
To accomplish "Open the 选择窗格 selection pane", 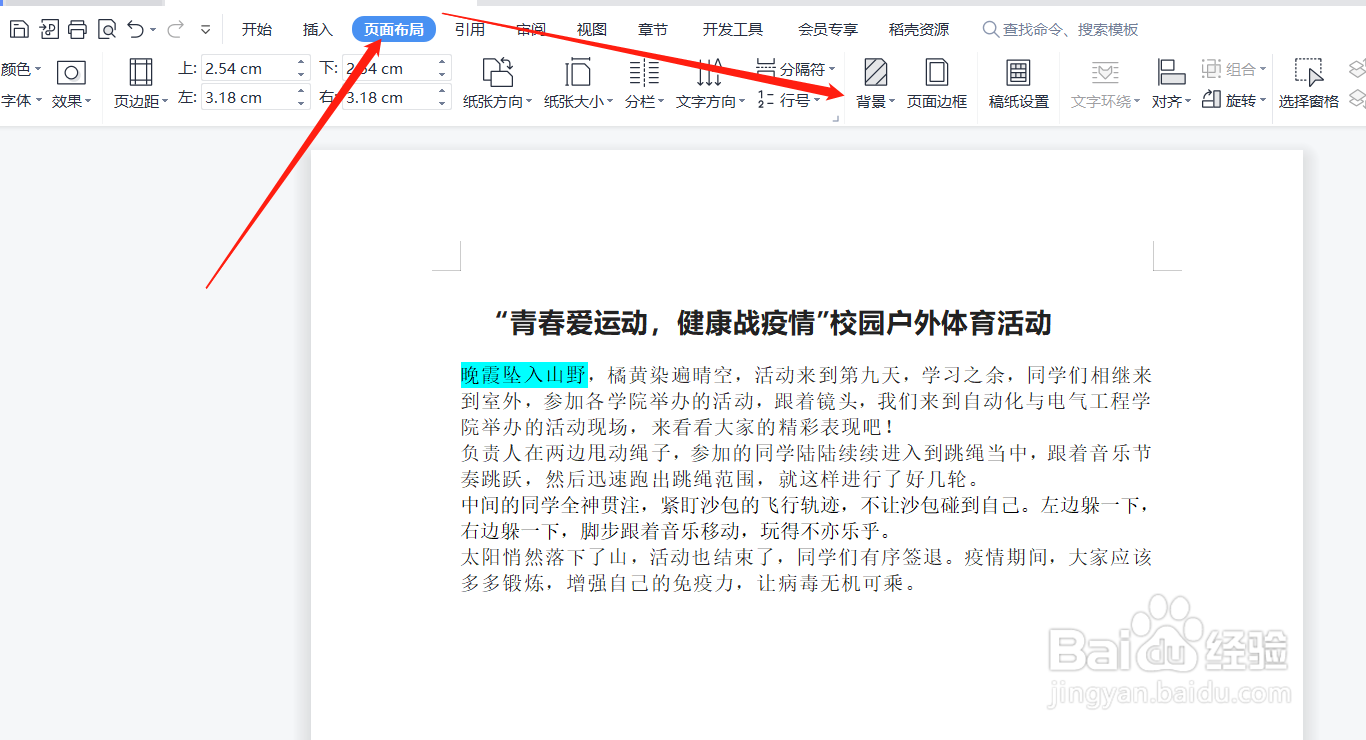I will pos(1309,83).
